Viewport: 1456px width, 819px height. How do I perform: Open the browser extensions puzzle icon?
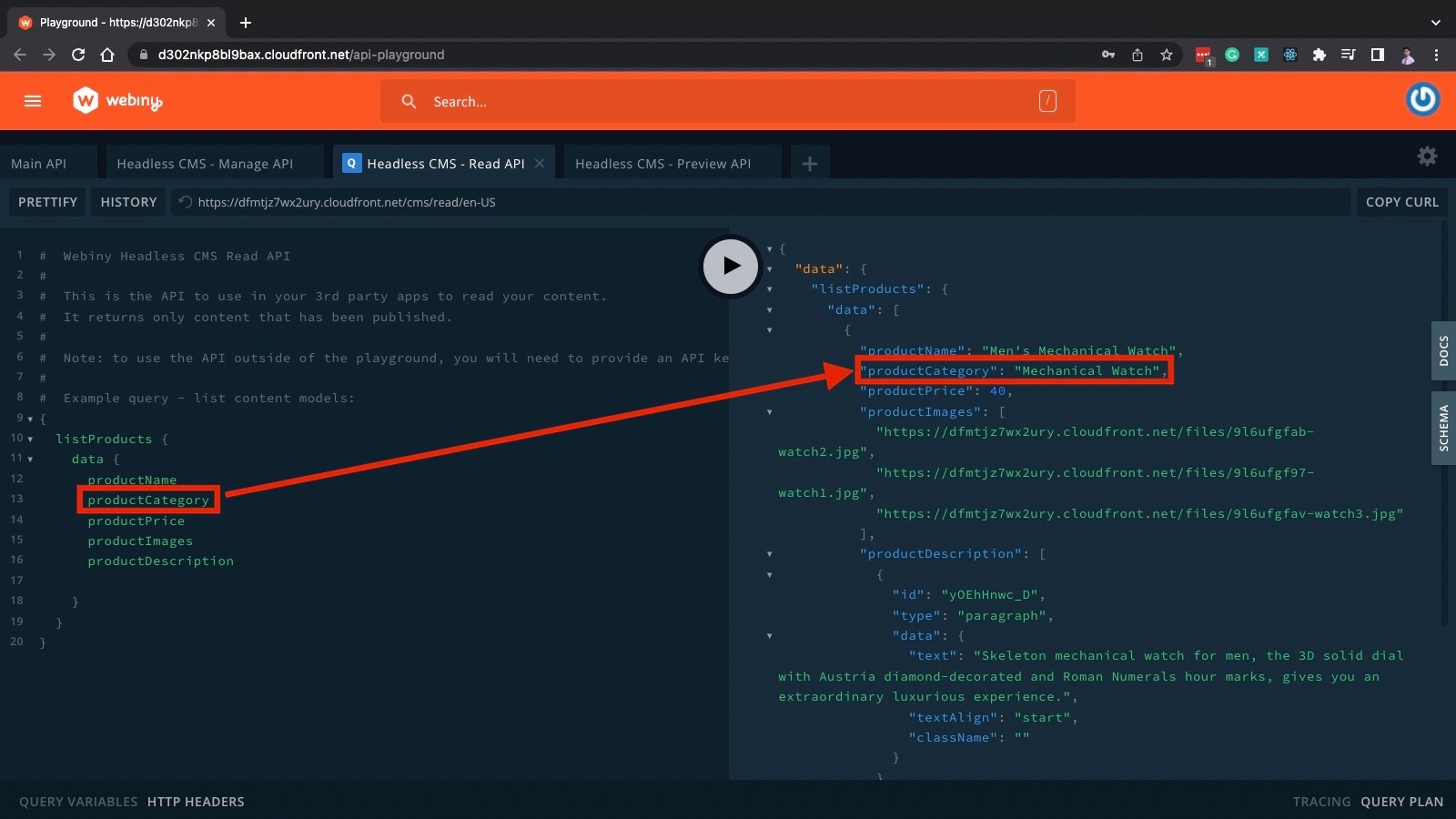click(1319, 55)
